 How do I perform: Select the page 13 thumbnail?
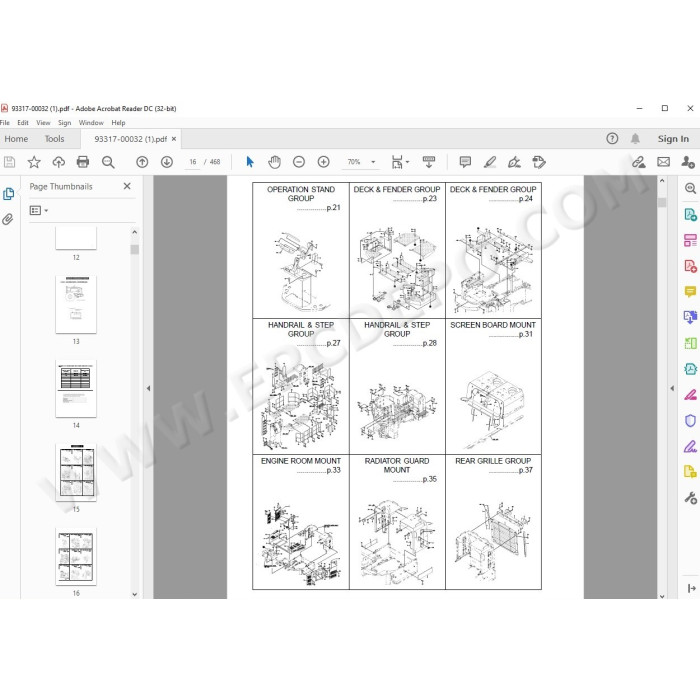[76, 304]
